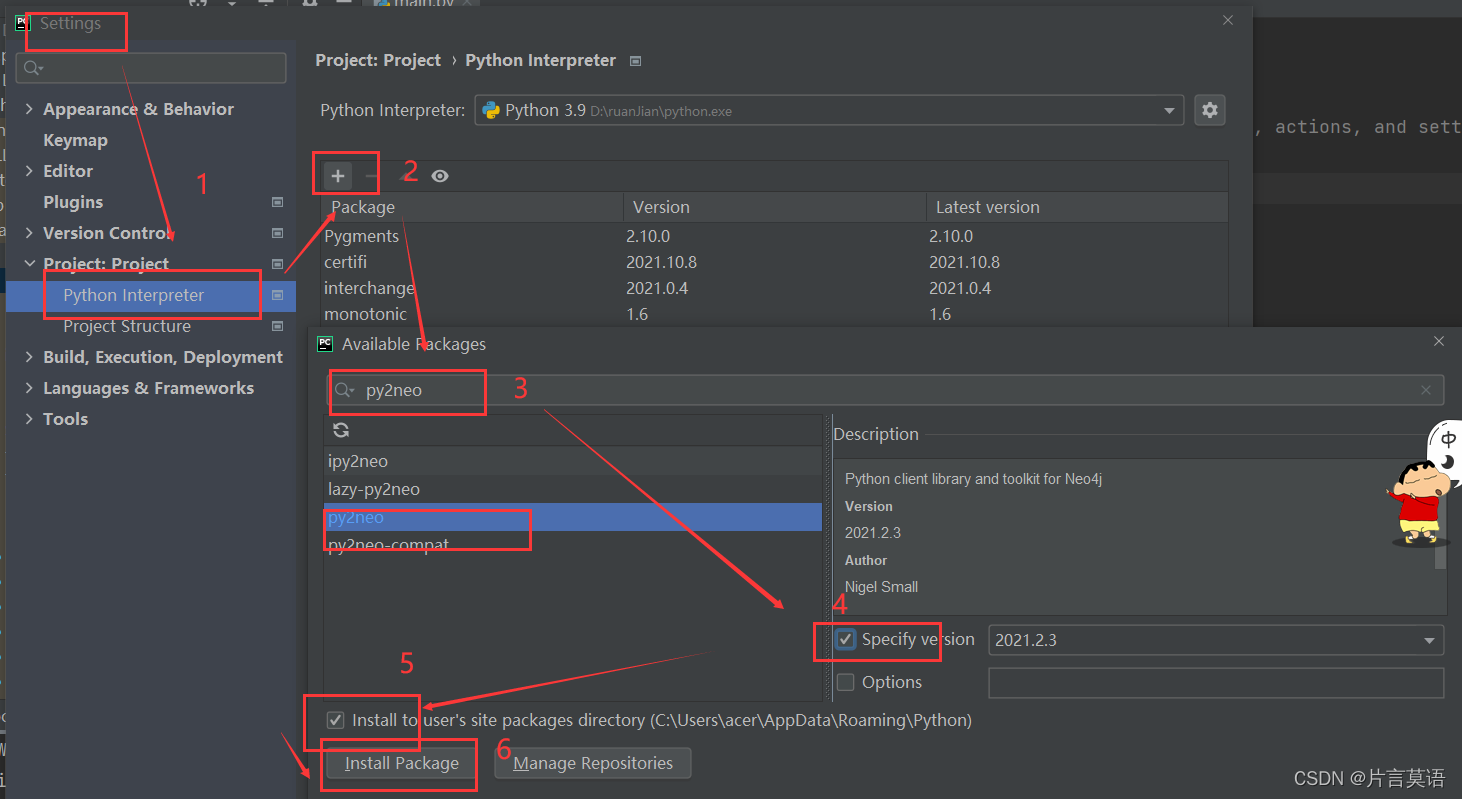
Task: Toggle install to user's site packages checkbox
Action: point(335,720)
